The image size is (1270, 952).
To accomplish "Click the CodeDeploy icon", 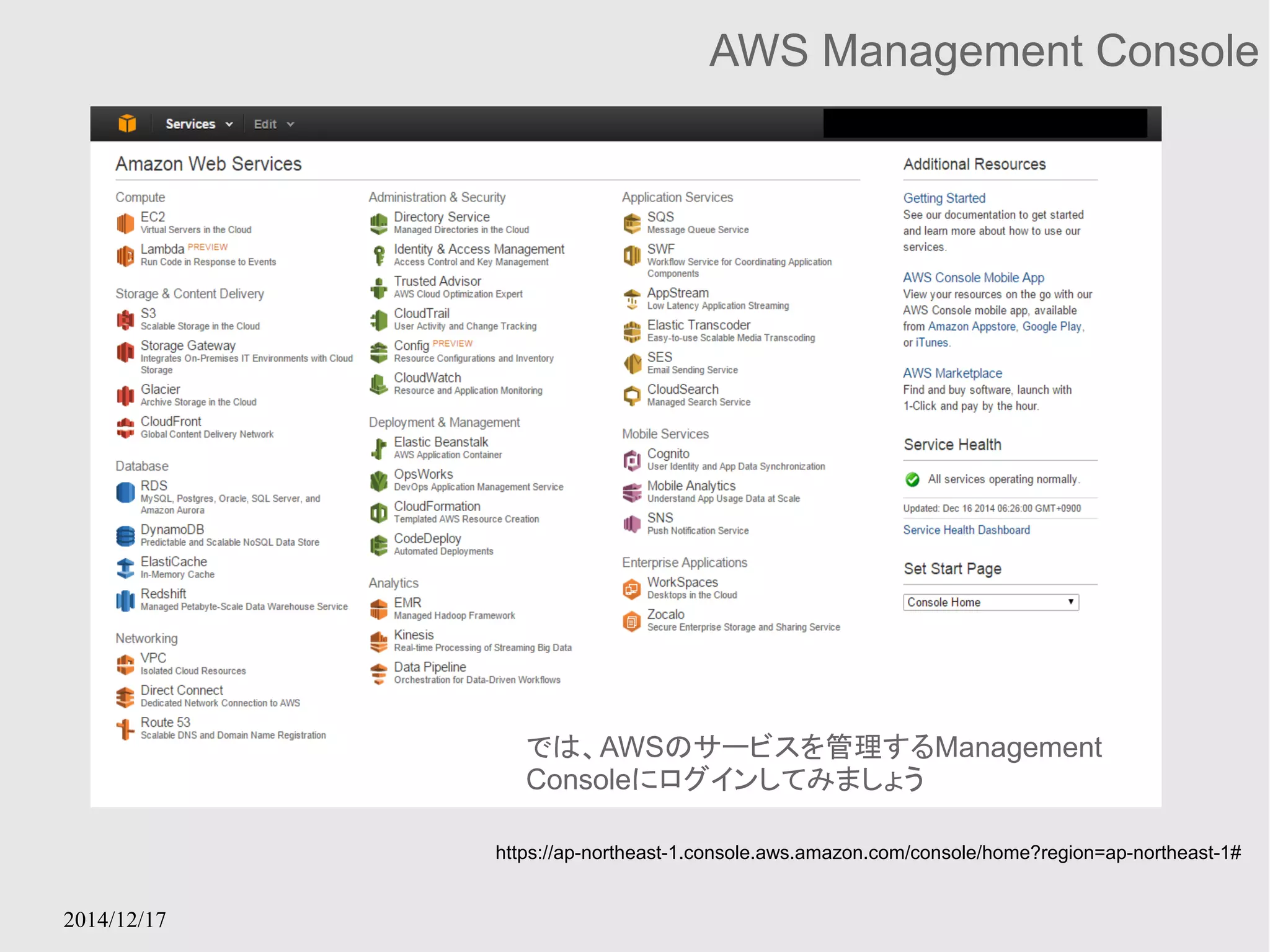I will [379, 545].
